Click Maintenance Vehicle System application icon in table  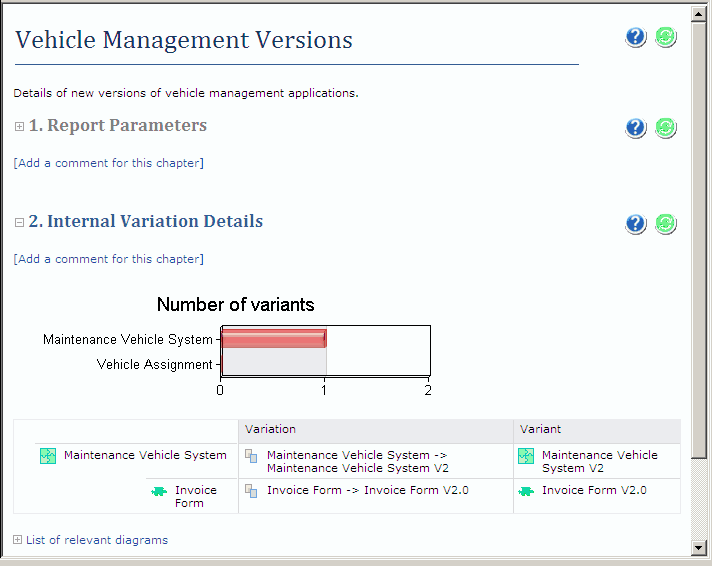coord(48,456)
